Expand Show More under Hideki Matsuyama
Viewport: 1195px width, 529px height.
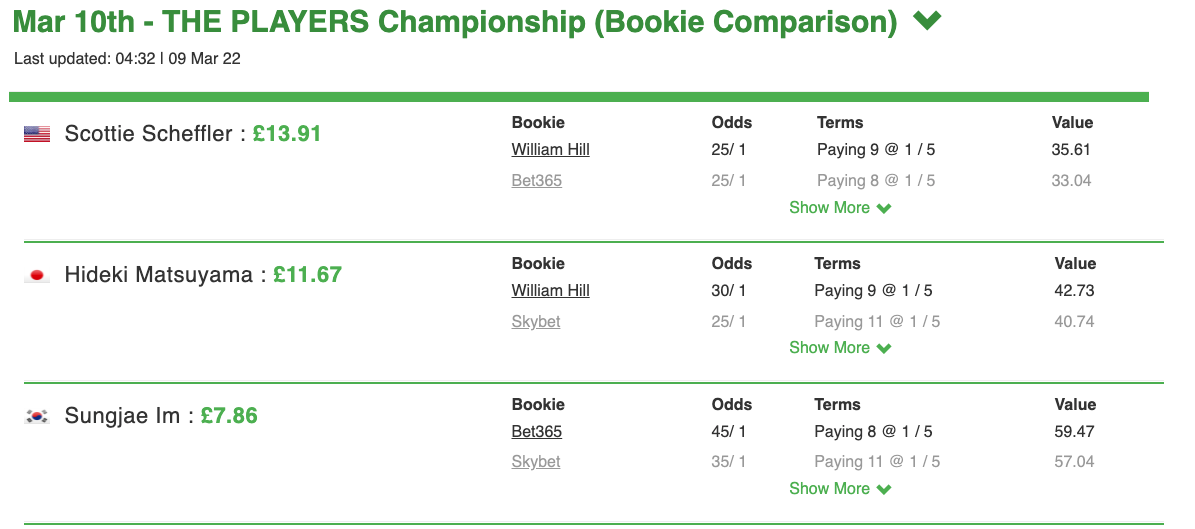(840, 348)
